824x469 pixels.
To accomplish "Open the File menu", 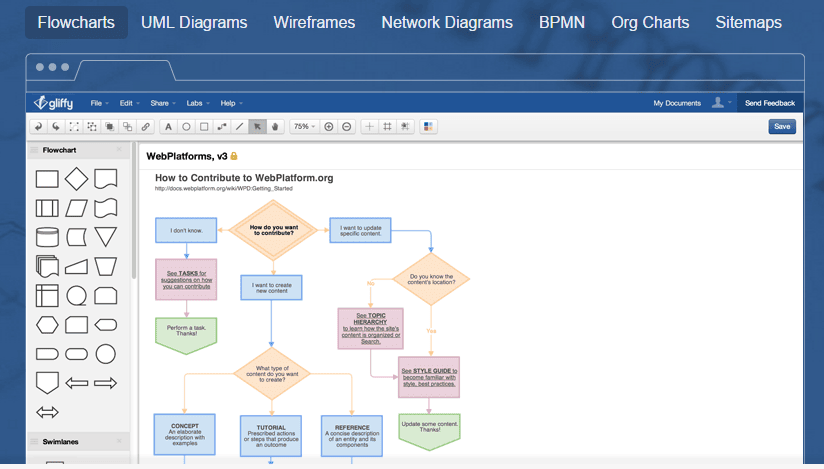I will coord(99,103).
